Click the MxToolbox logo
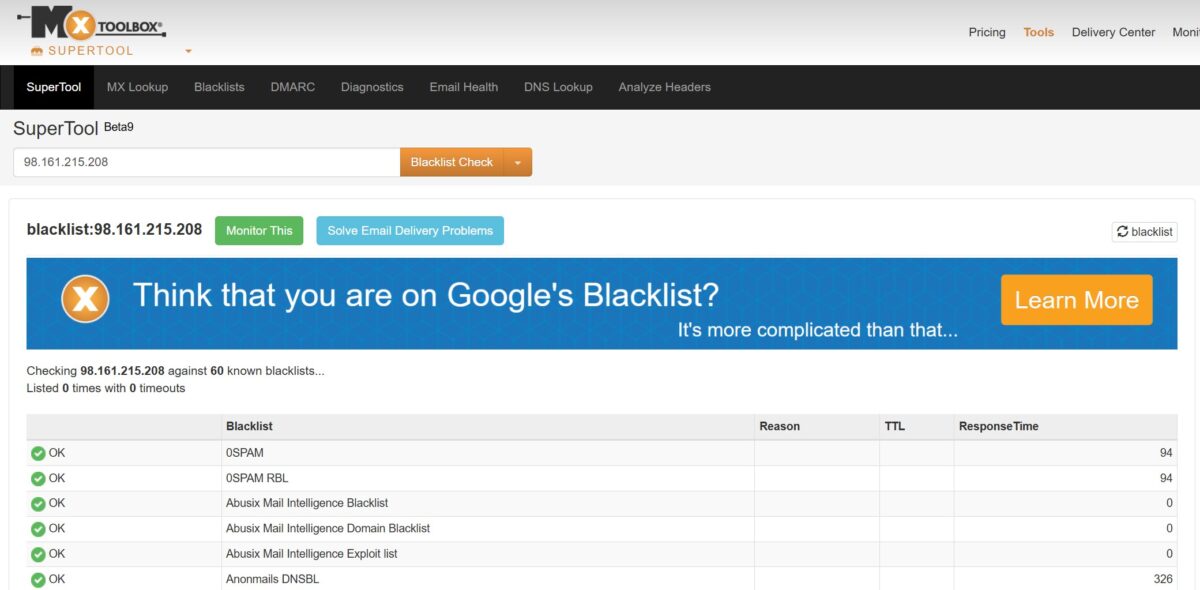 click(92, 22)
